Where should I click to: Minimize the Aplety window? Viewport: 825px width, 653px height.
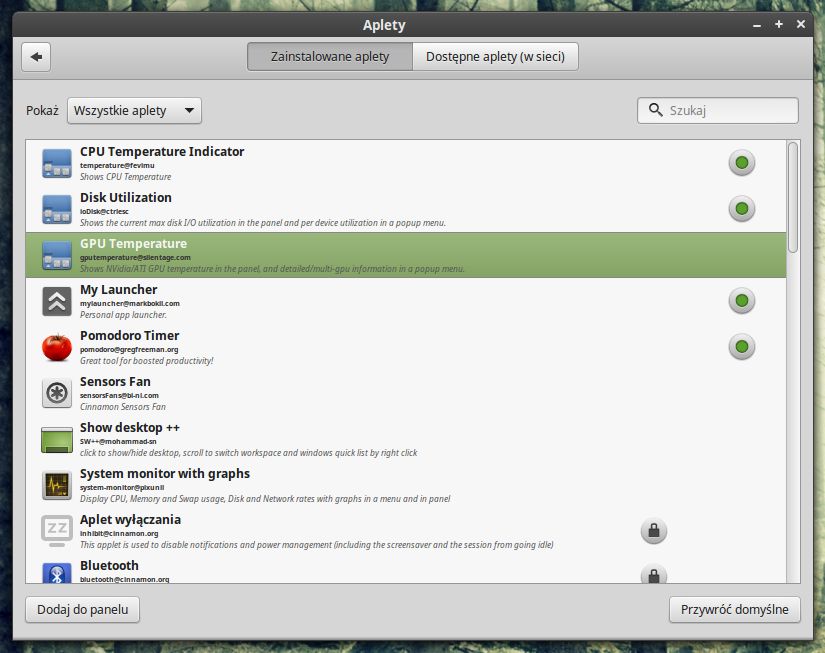click(757, 25)
